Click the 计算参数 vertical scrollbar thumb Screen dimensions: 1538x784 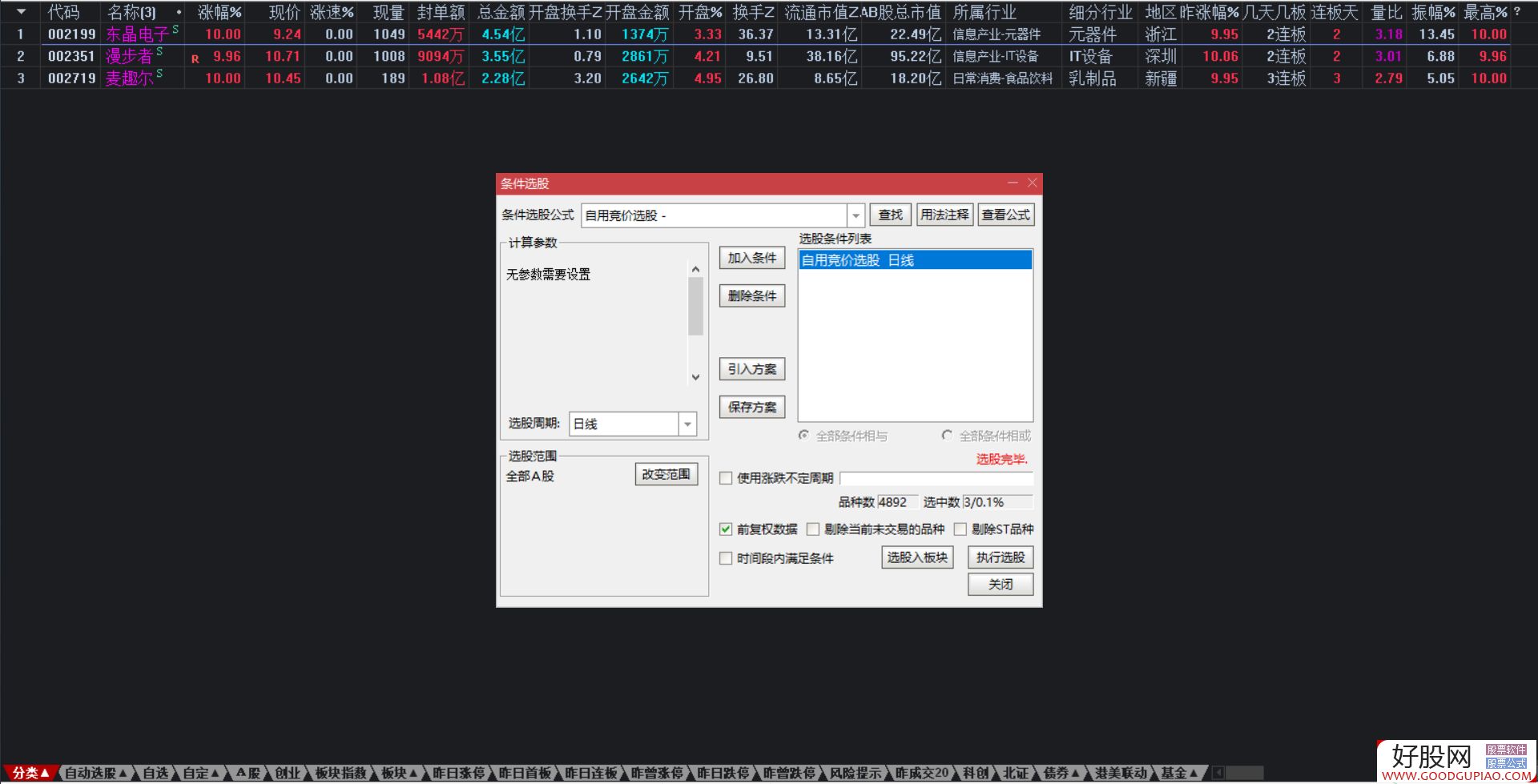click(695, 306)
